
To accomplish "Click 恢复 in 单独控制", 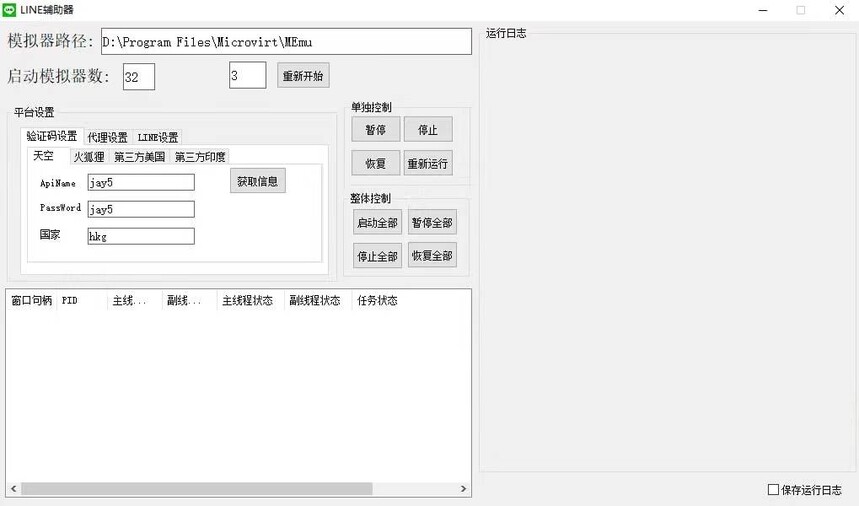I will (x=376, y=163).
